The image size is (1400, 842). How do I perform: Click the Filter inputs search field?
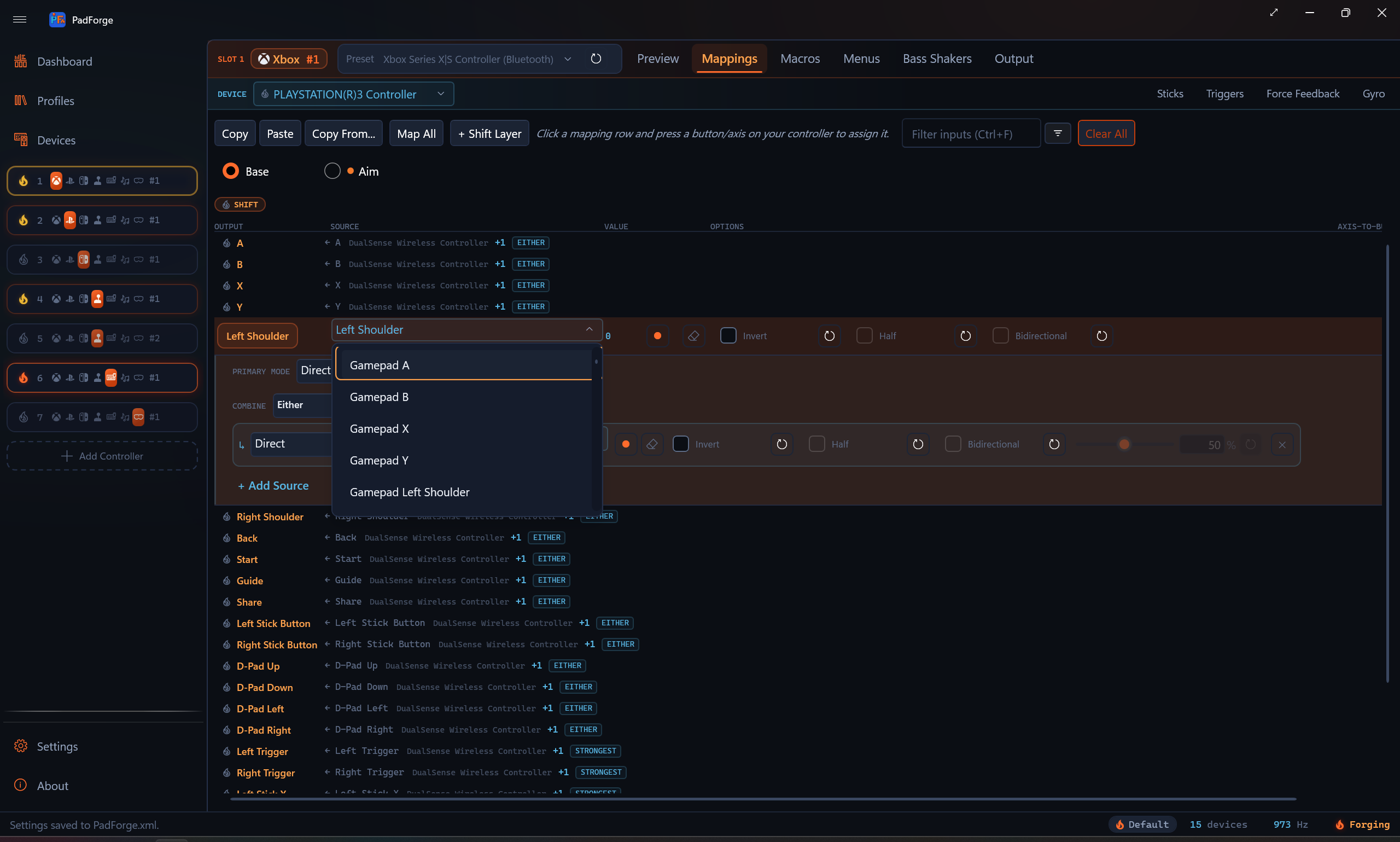tap(971, 134)
